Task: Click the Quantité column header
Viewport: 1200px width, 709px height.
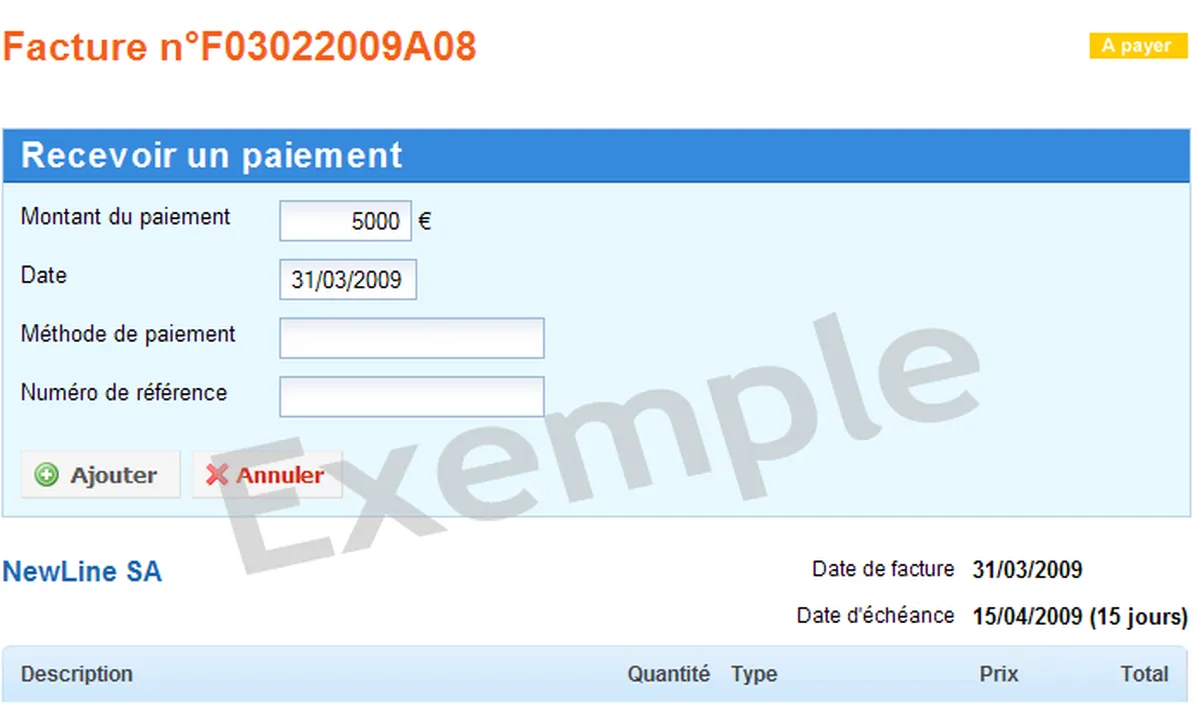Action: [x=669, y=674]
